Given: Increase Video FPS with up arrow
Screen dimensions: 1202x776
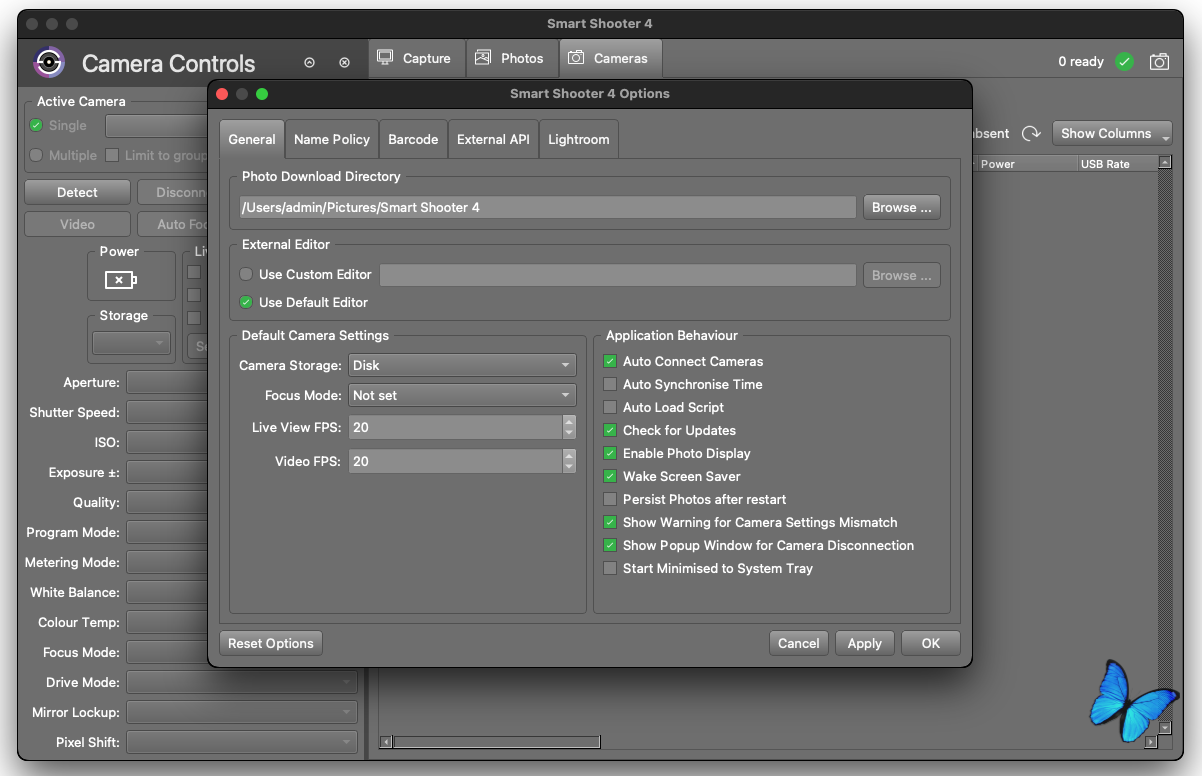Looking at the screenshot, I should (569, 455).
